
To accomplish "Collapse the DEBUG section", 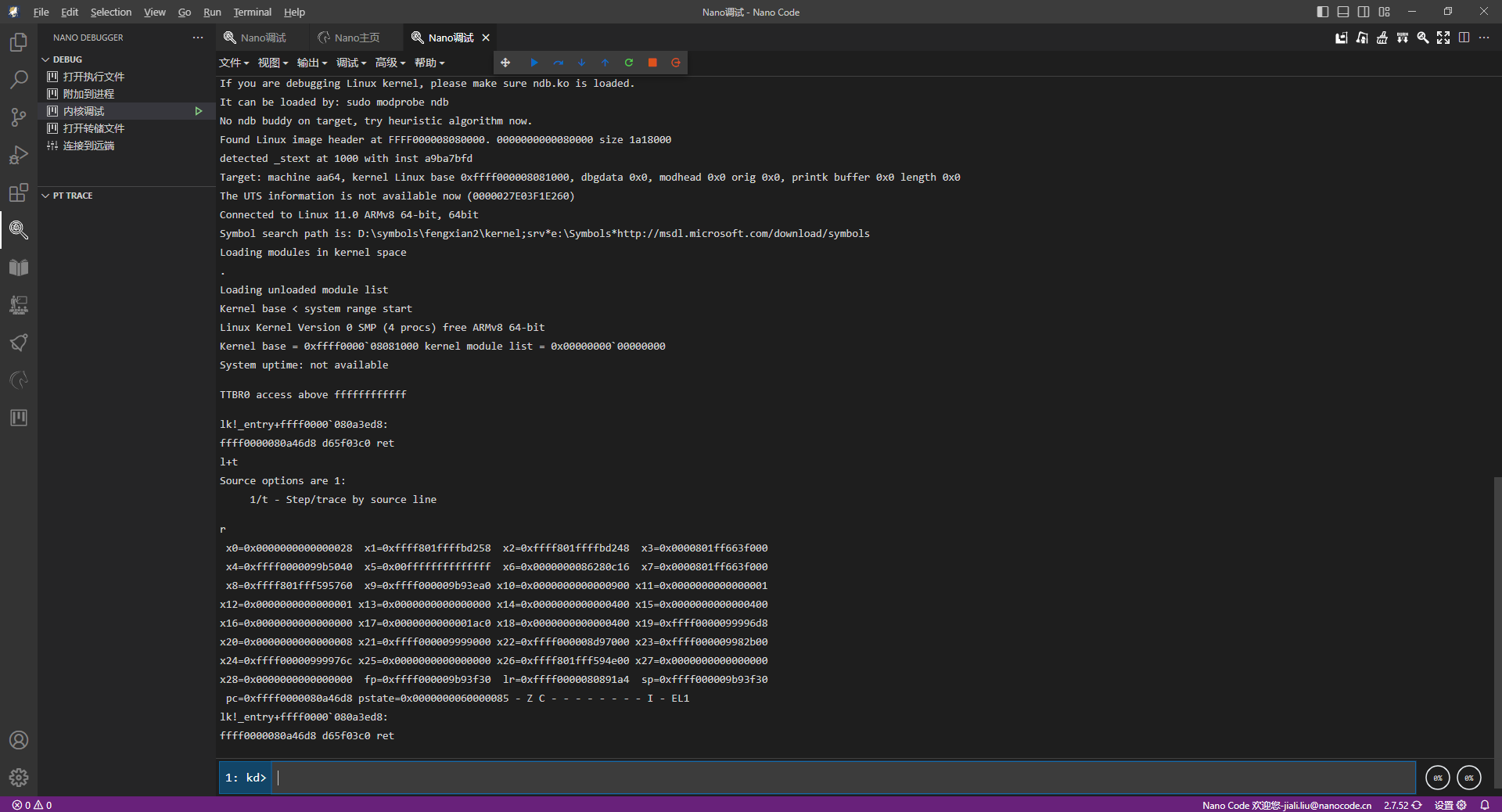I will (x=125, y=59).
